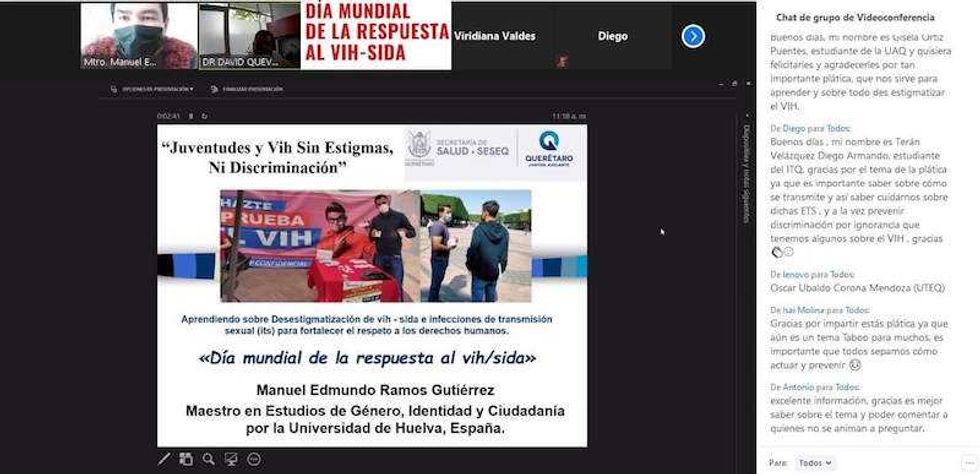Select the pen annotation tool below slide
Viewport: 980px width, 474px height.
[x=165, y=459]
